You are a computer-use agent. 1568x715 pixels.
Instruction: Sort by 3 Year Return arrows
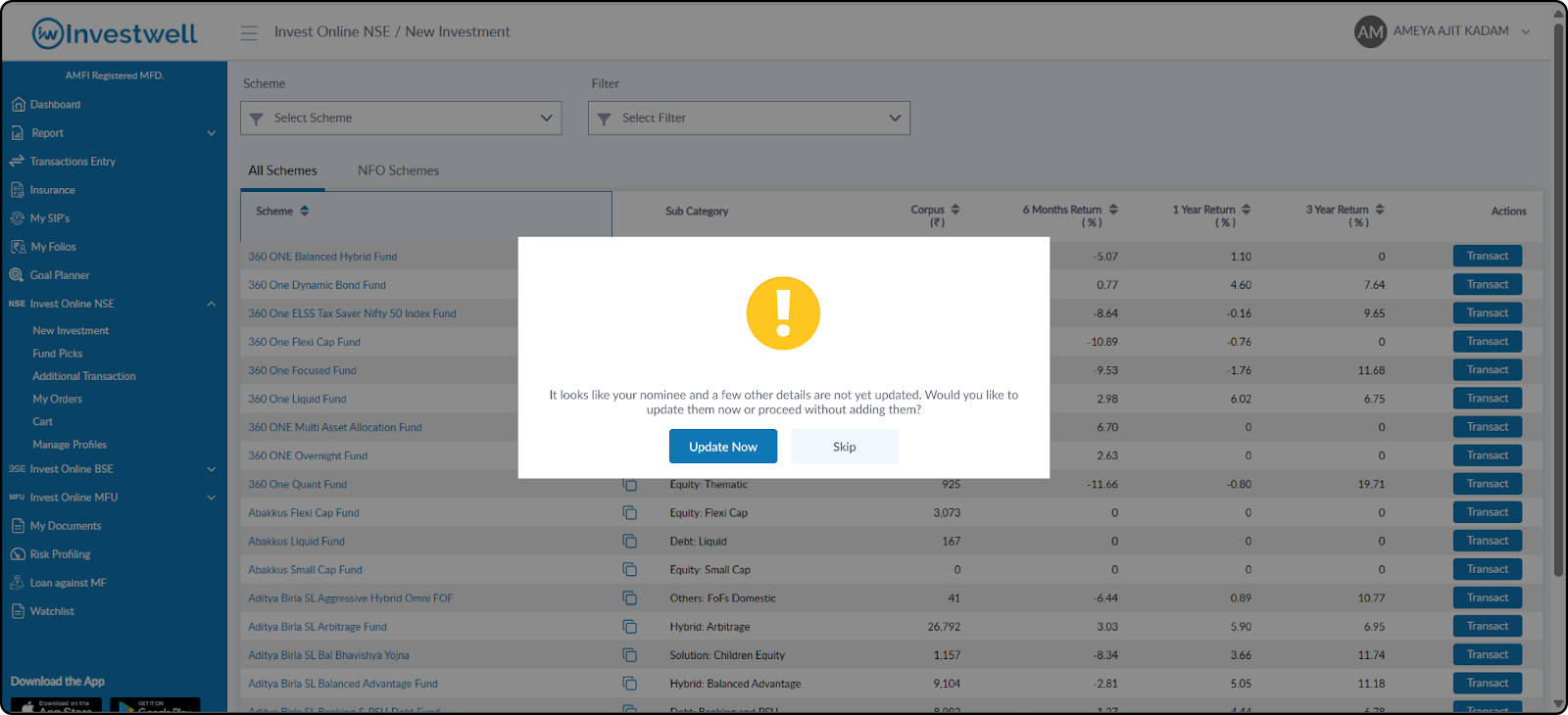pos(1380,210)
